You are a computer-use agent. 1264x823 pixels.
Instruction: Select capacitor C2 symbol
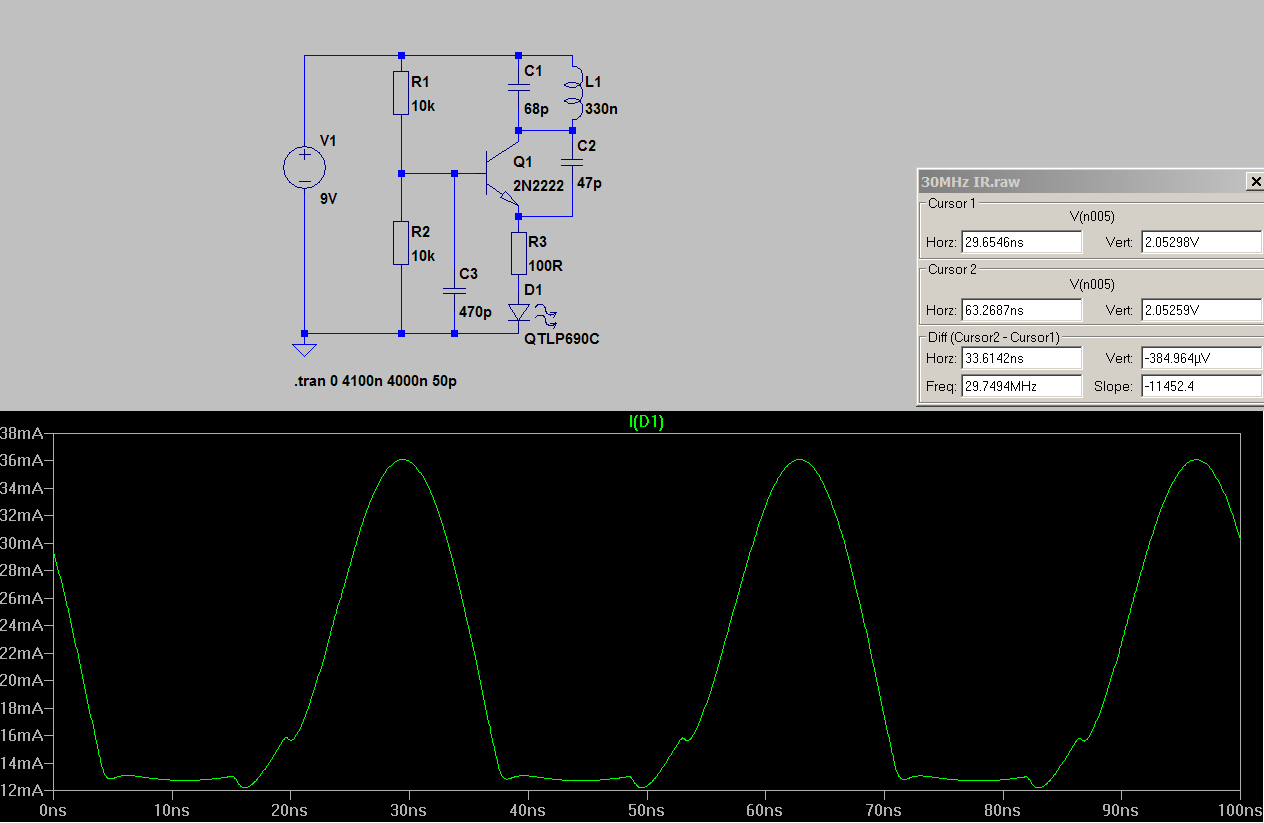(572, 160)
